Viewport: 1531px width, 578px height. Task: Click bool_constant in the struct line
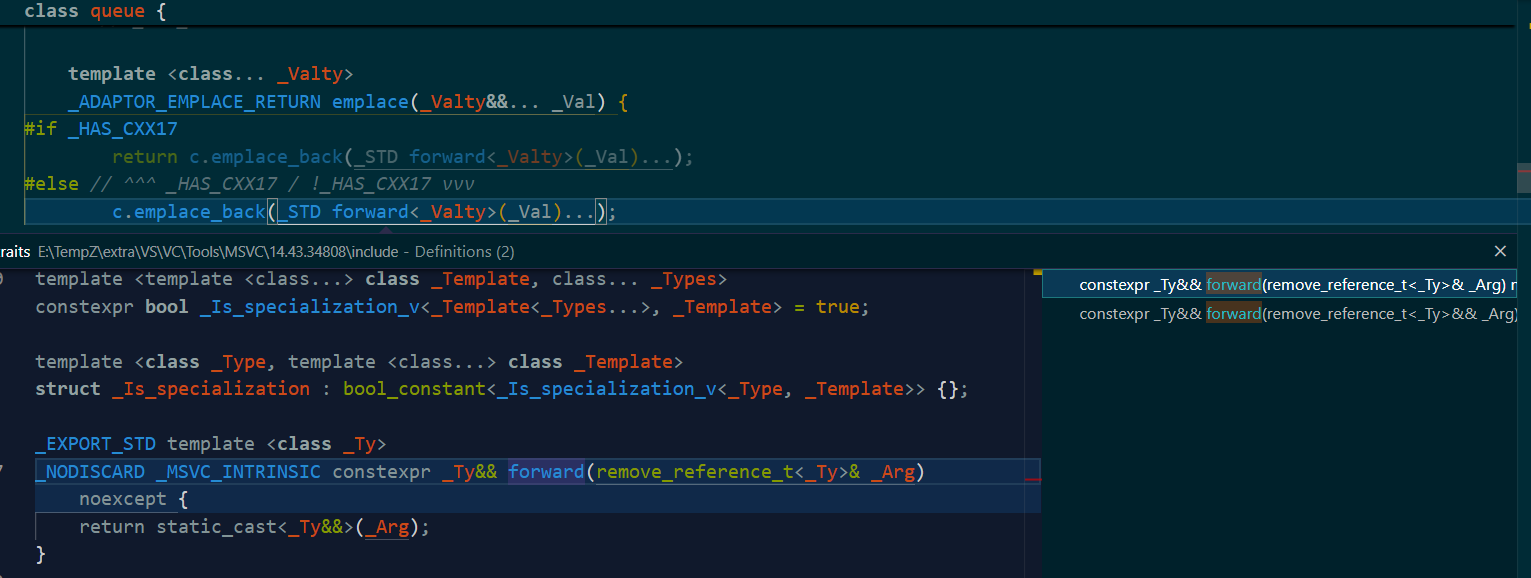point(415,389)
